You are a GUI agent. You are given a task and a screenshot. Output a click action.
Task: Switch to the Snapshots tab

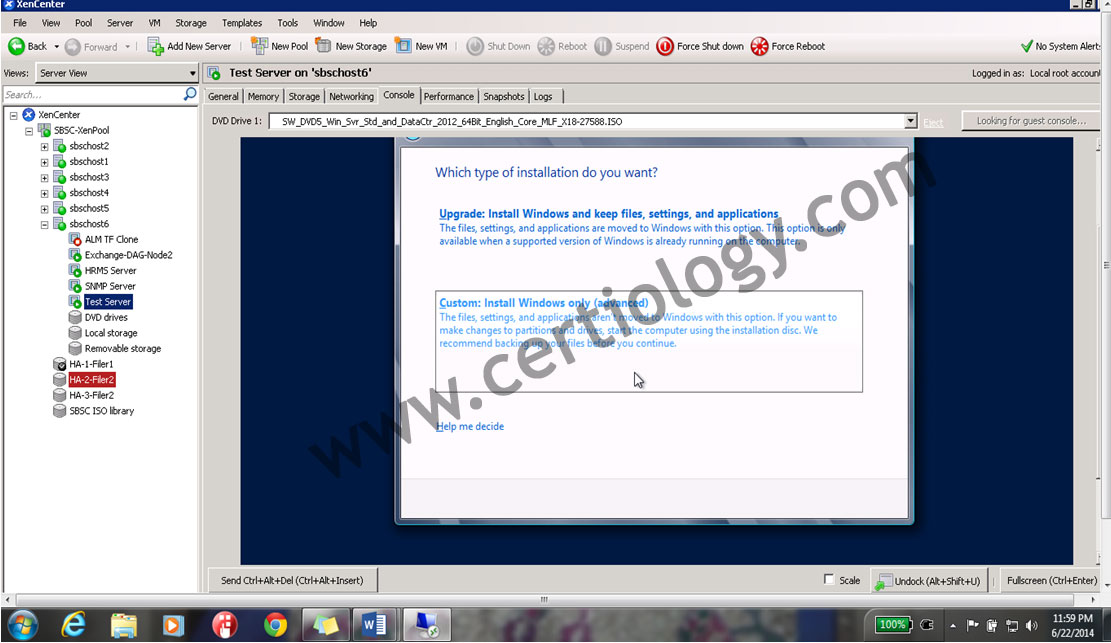pyautogui.click(x=504, y=96)
